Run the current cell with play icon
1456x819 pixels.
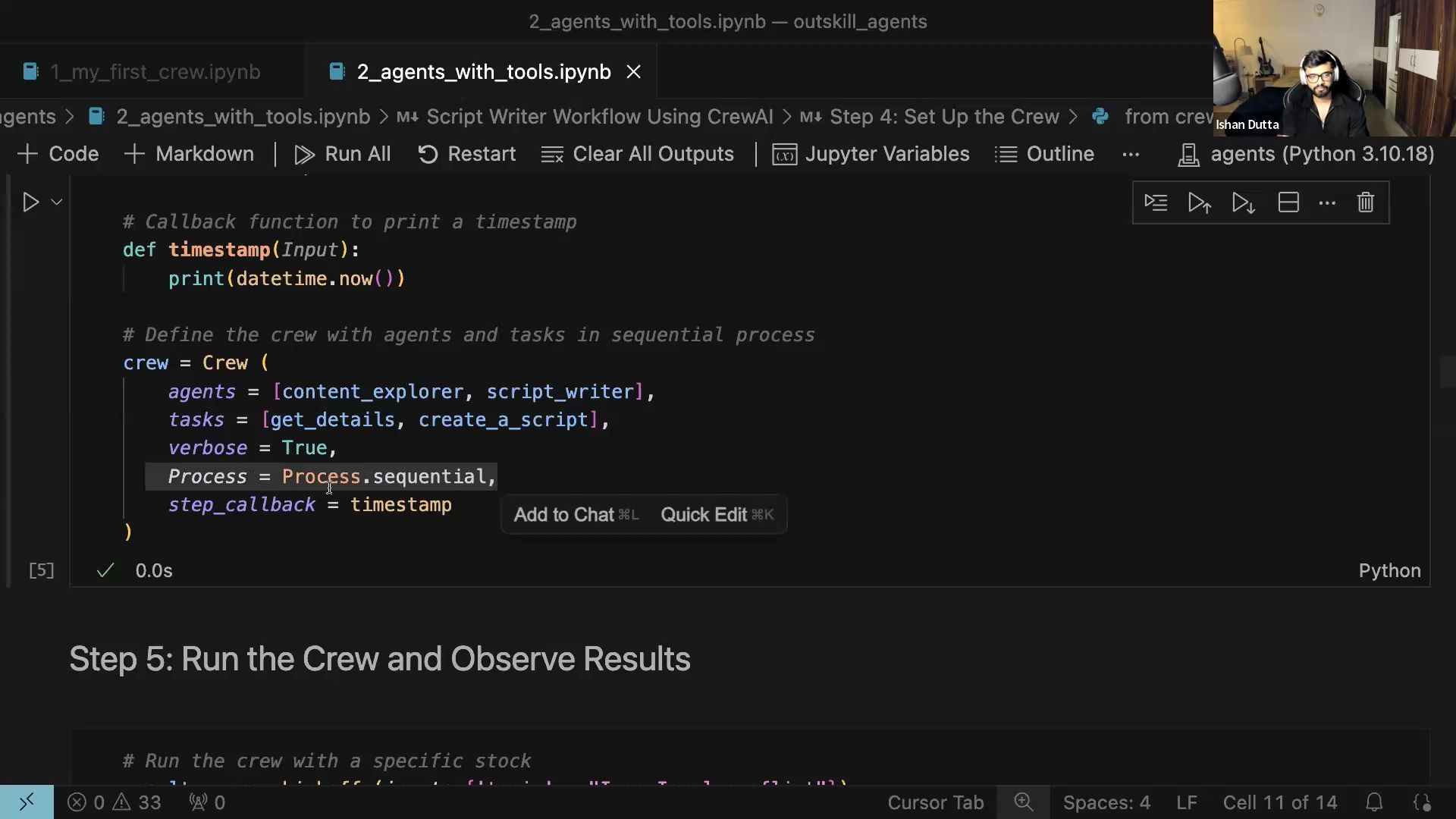30,202
